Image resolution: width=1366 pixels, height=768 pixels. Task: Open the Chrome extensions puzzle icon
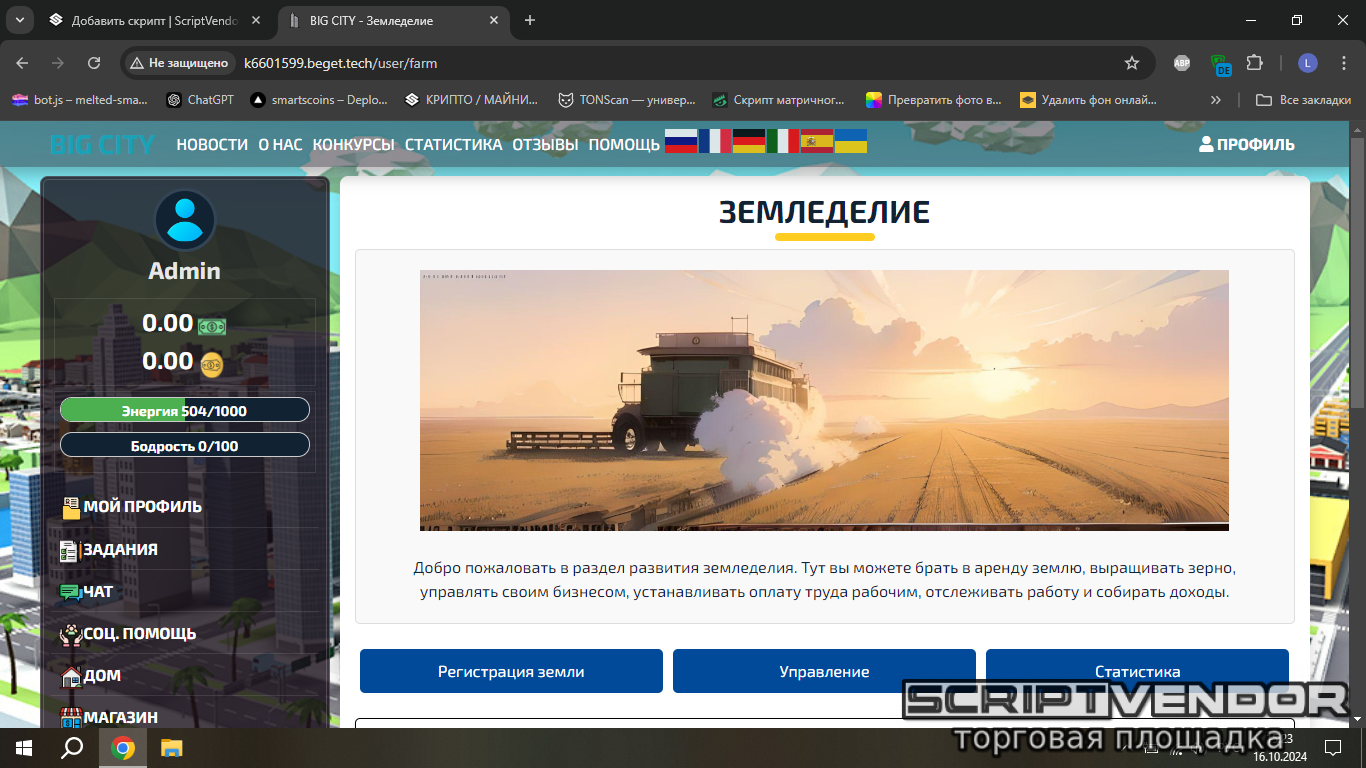click(x=1254, y=63)
